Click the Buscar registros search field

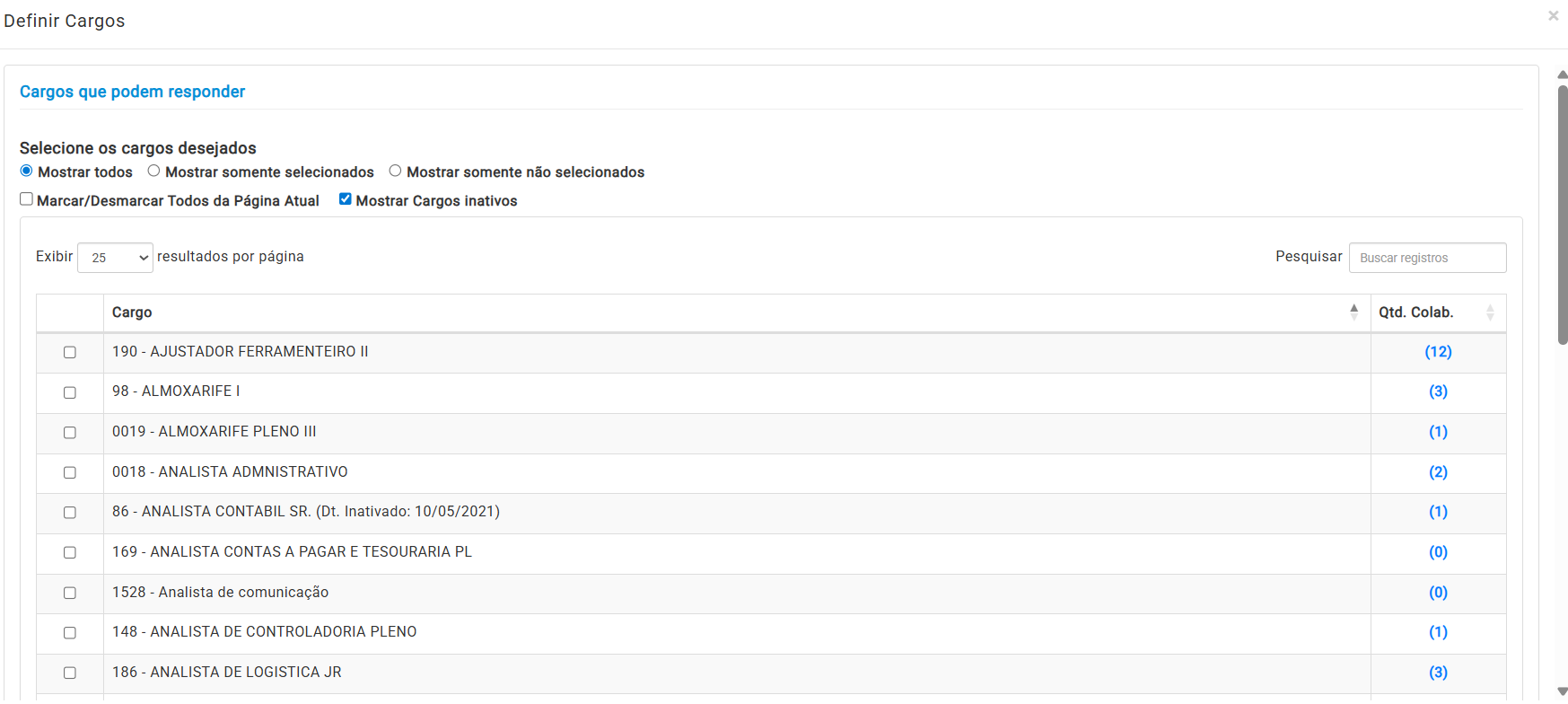click(1426, 258)
